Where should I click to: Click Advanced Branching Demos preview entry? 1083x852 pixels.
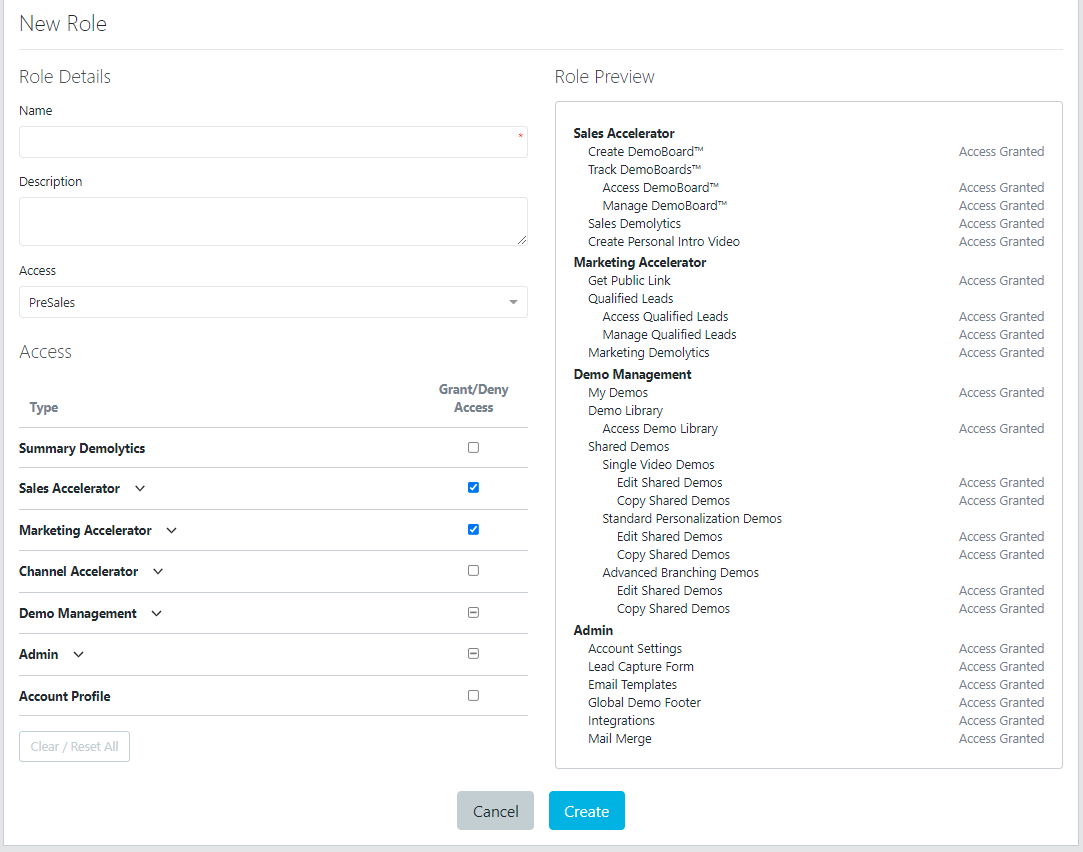[x=680, y=572]
